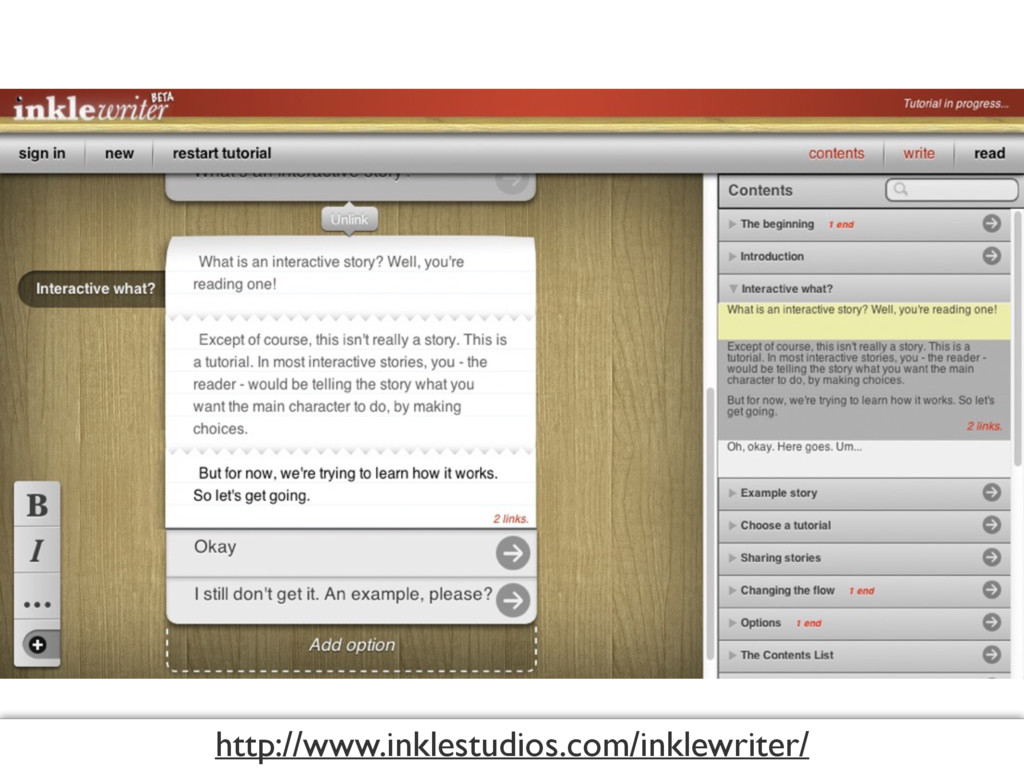Screen dimensions: 1024x768
Task: Expand the Options section triangle
Action: pos(732,623)
